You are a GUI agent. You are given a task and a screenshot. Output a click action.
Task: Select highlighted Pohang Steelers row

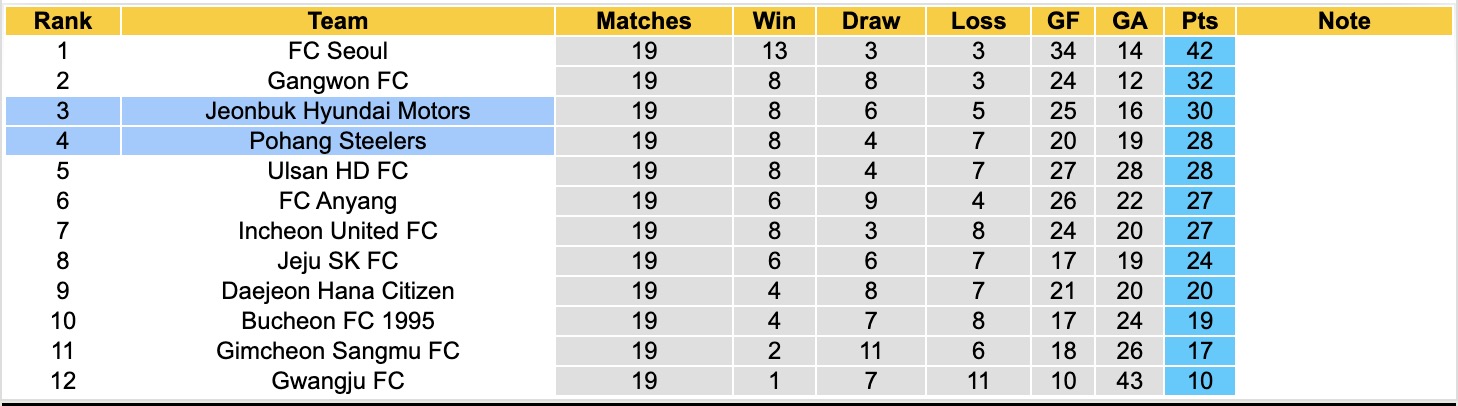click(620, 141)
